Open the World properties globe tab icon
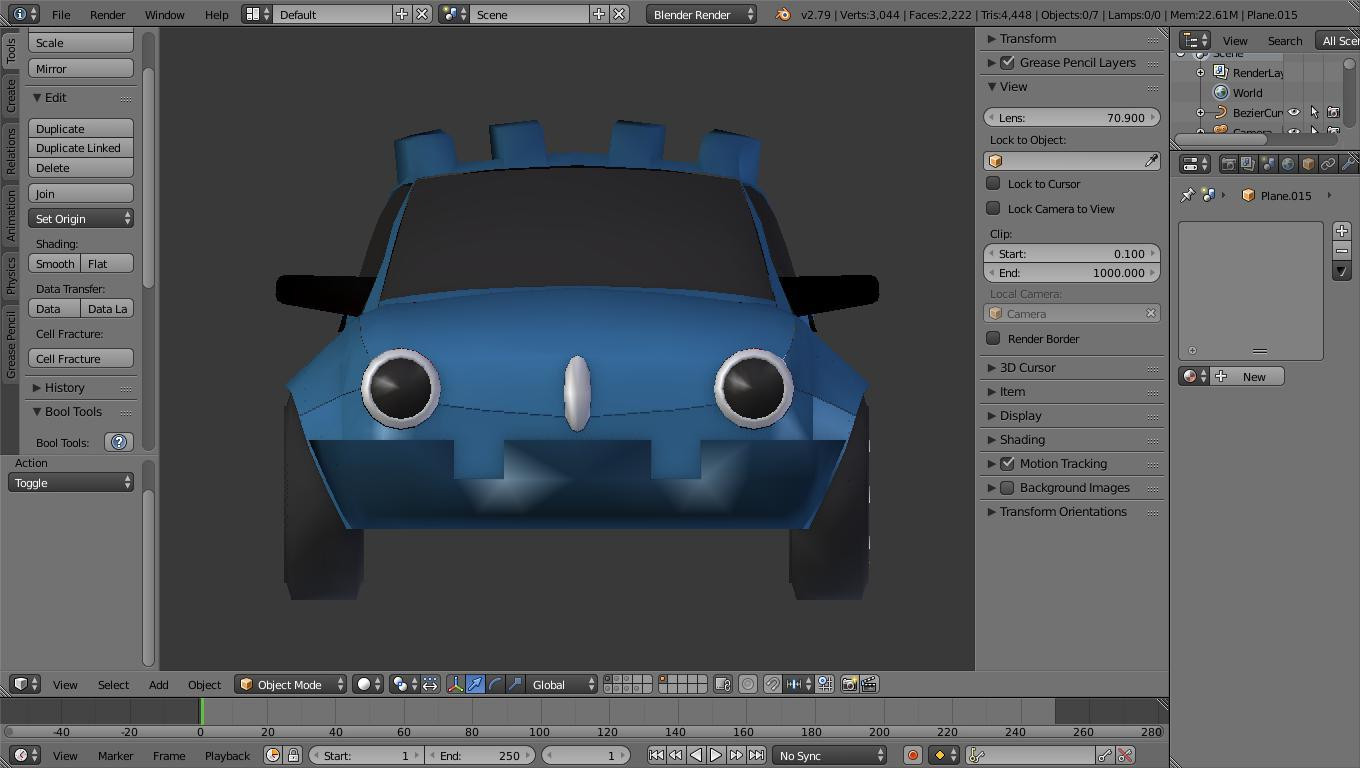Image resolution: width=1360 pixels, height=768 pixels. pos(1288,164)
